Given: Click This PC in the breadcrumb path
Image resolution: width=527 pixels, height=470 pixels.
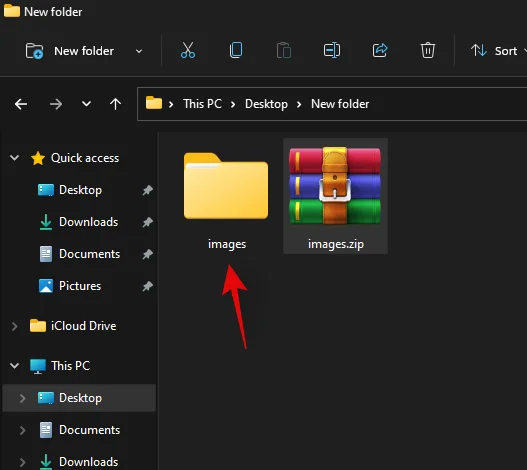Looking at the screenshot, I should click(202, 104).
